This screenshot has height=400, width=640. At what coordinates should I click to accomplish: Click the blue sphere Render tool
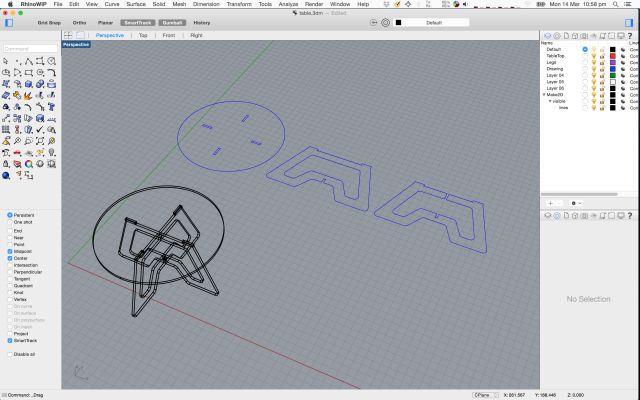click(x=6, y=176)
